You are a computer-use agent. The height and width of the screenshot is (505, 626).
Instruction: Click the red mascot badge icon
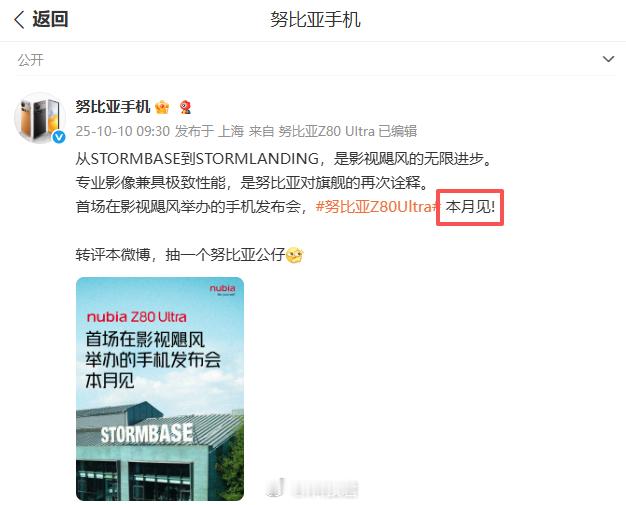click(185, 107)
